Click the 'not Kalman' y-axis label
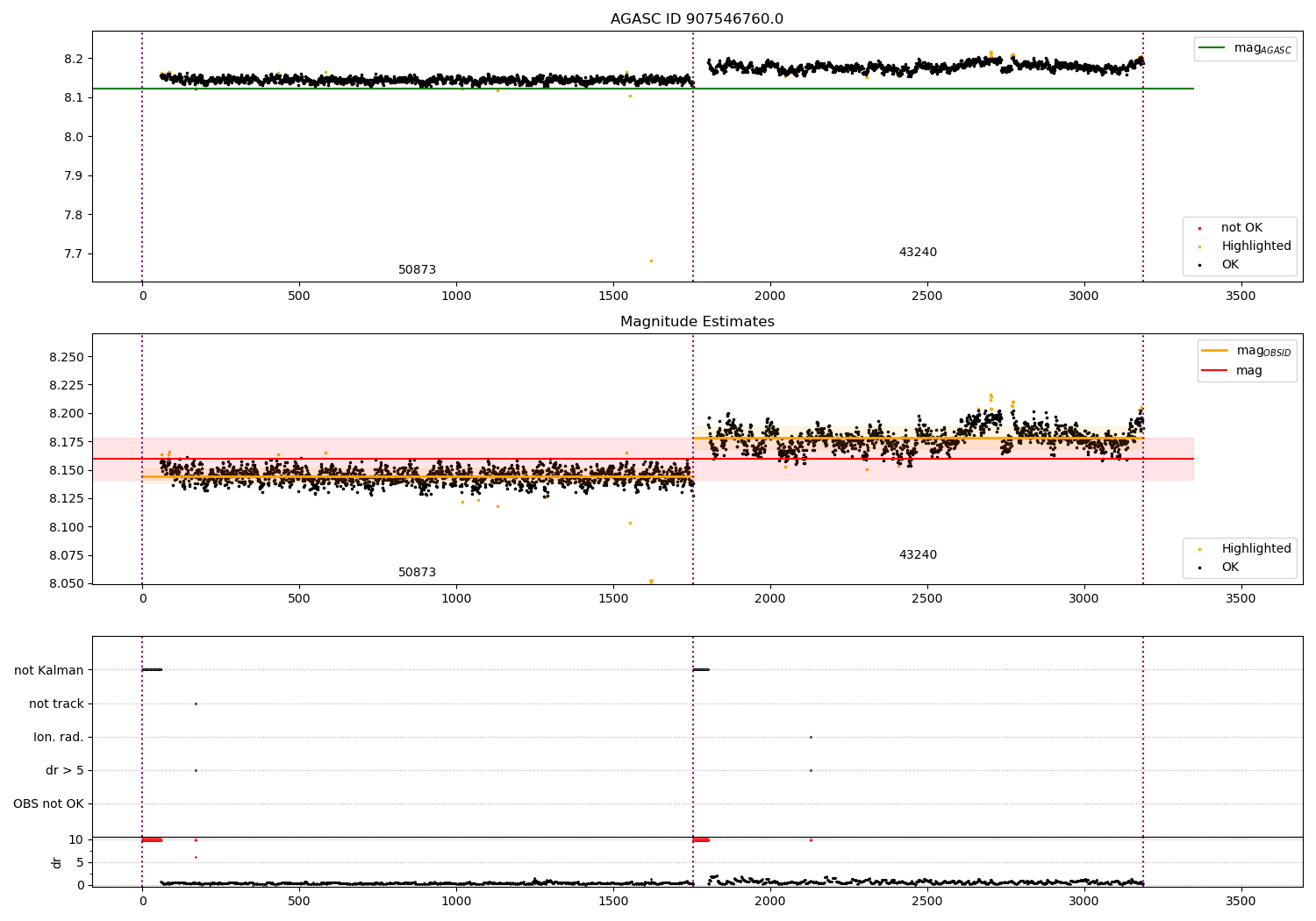This screenshot has height=921, width=1316. pyautogui.click(x=49, y=671)
